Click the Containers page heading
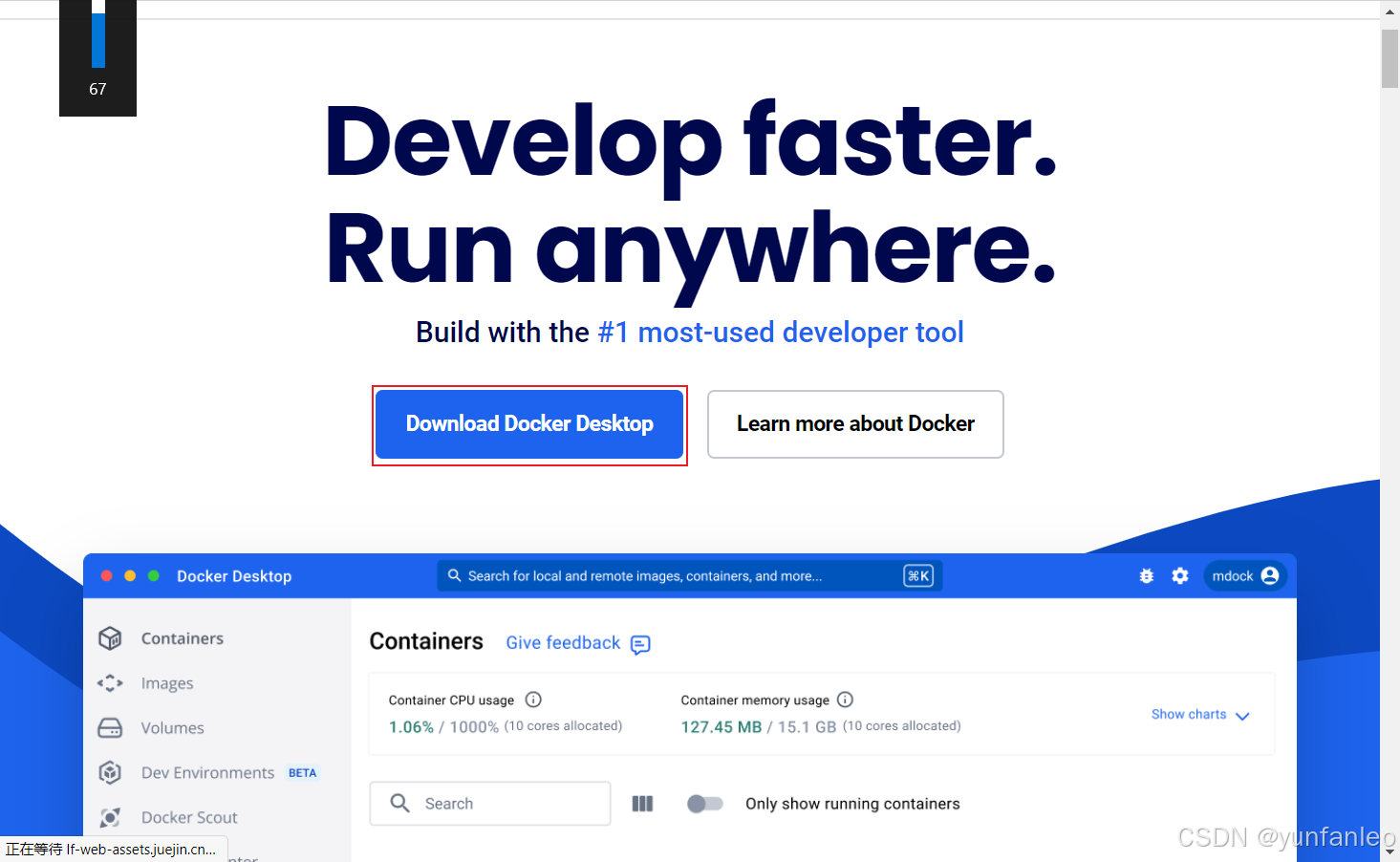 (x=426, y=641)
